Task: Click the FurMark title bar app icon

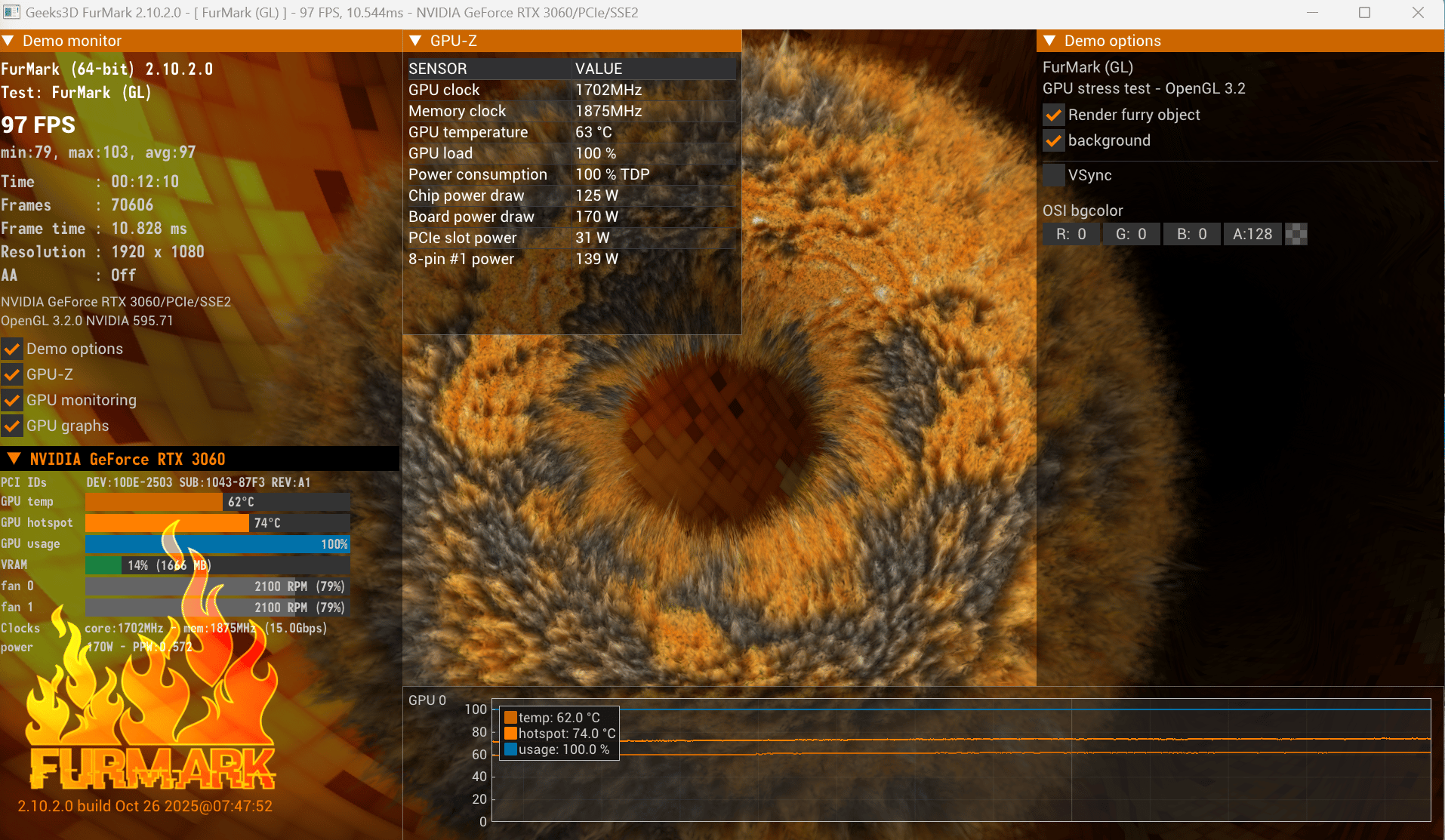Action: pyautogui.click(x=11, y=12)
